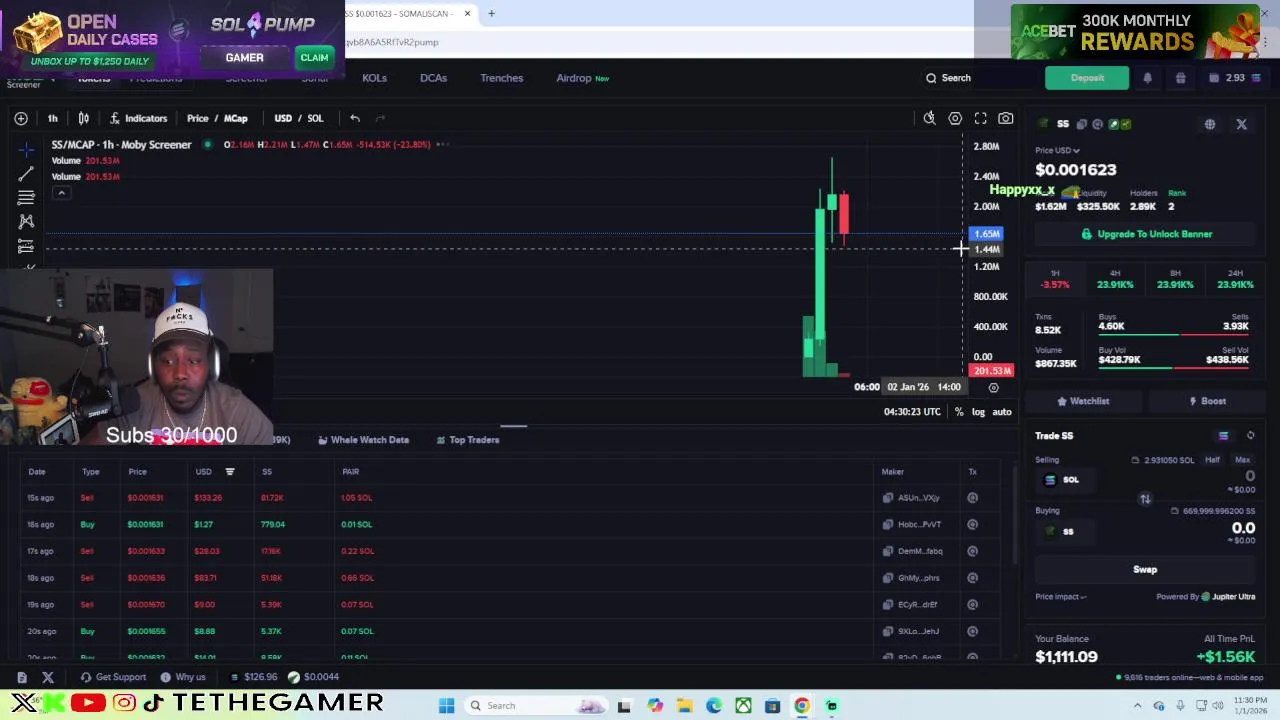Open the candlestick chart style selector

pyautogui.click(x=84, y=118)
